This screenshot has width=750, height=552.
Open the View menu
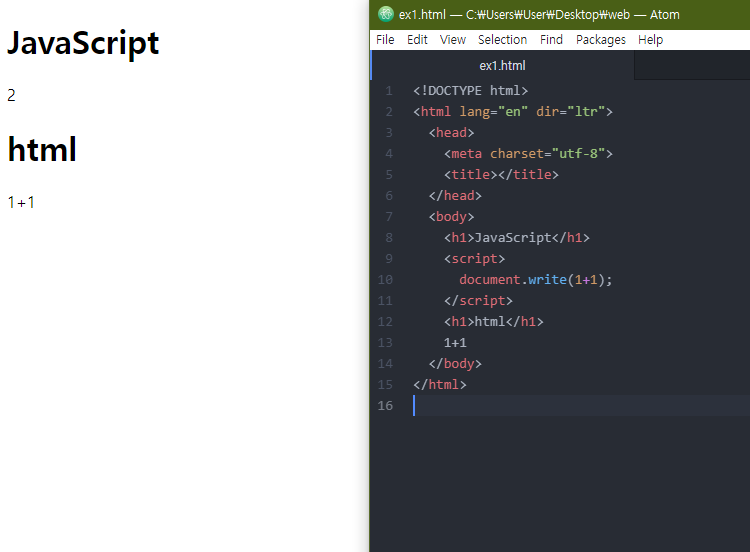452,40
